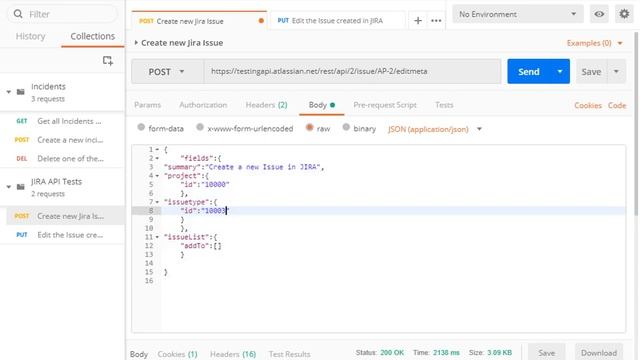Screen dimensions: 640x360
Task: Open the tab options ellipsis menu
Action: [x=436, y=20]
